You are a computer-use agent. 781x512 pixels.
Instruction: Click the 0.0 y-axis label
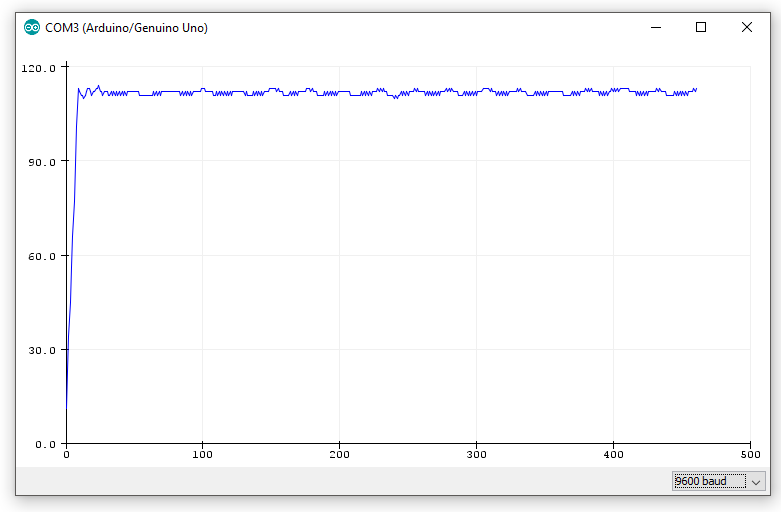[45, 444]
